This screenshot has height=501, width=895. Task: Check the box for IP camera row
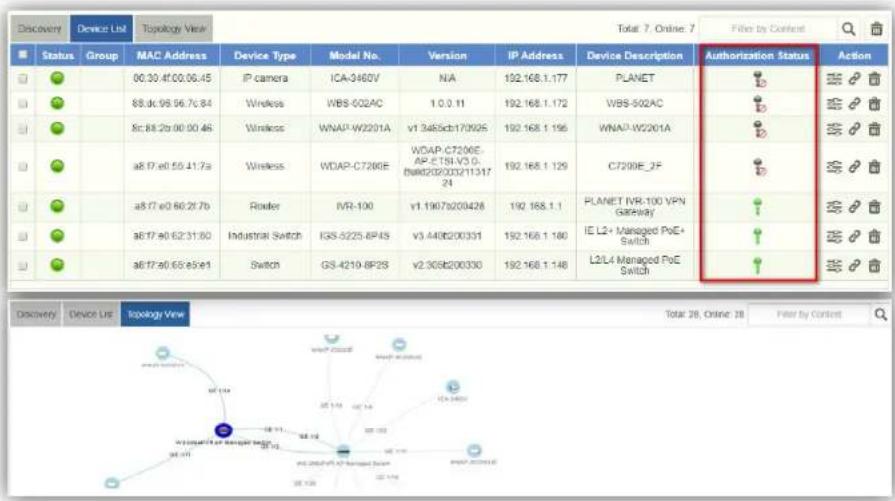click(23, 79)
